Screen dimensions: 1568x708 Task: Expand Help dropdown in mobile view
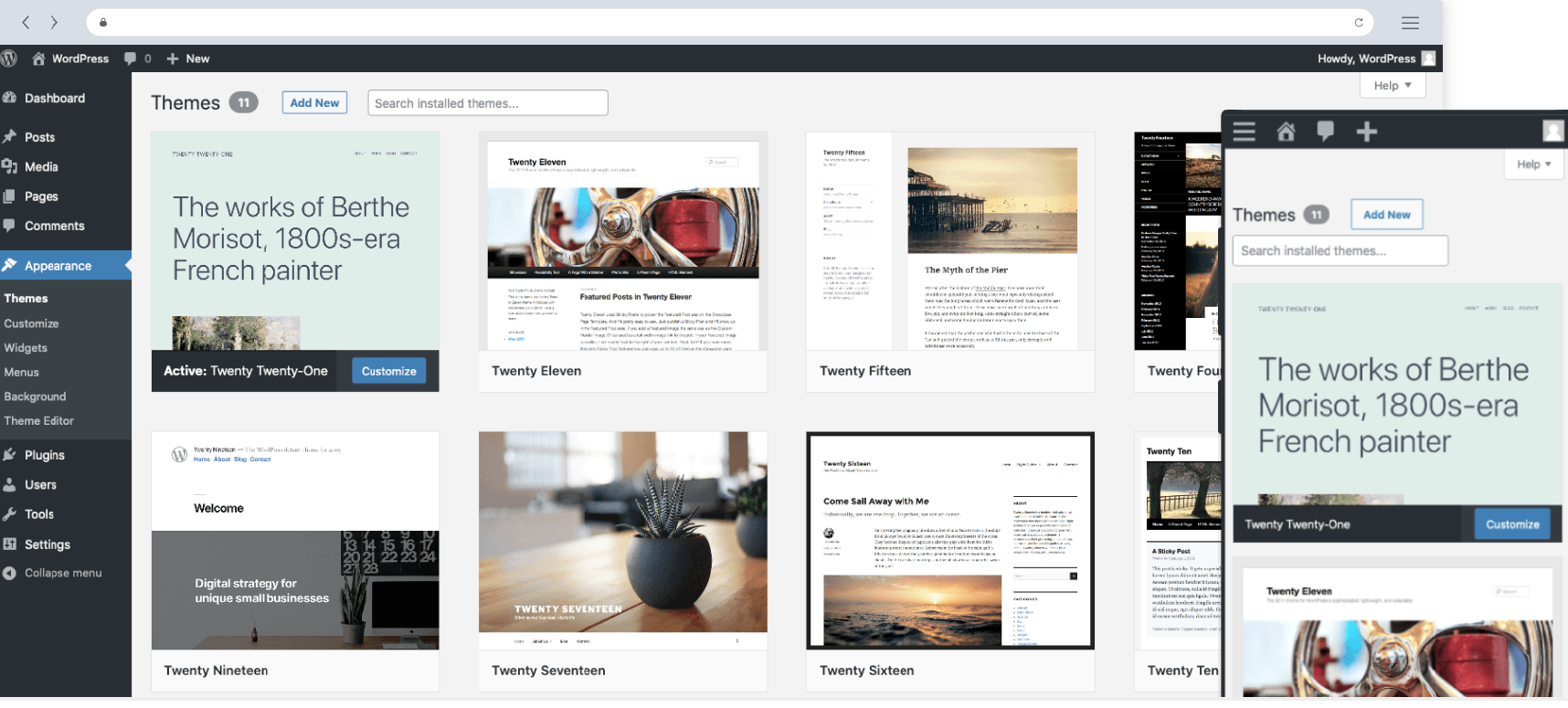(1533, 164)
